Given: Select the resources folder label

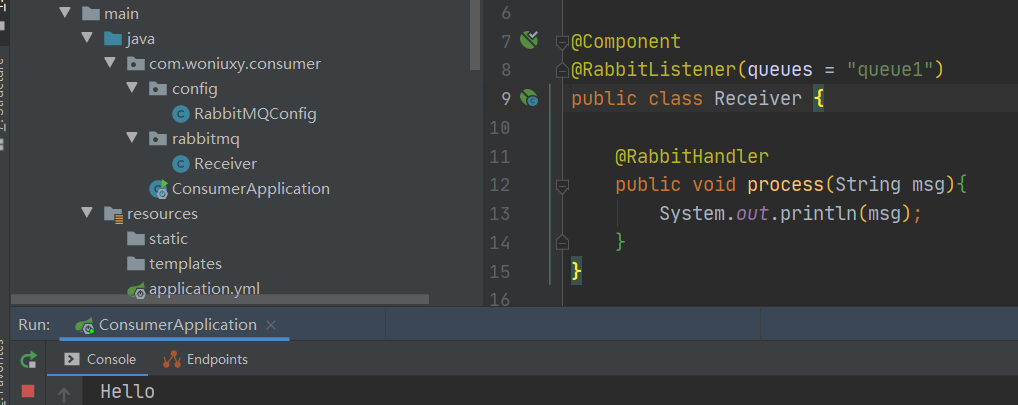Looking at the screenshot, I should pos(162,214).
